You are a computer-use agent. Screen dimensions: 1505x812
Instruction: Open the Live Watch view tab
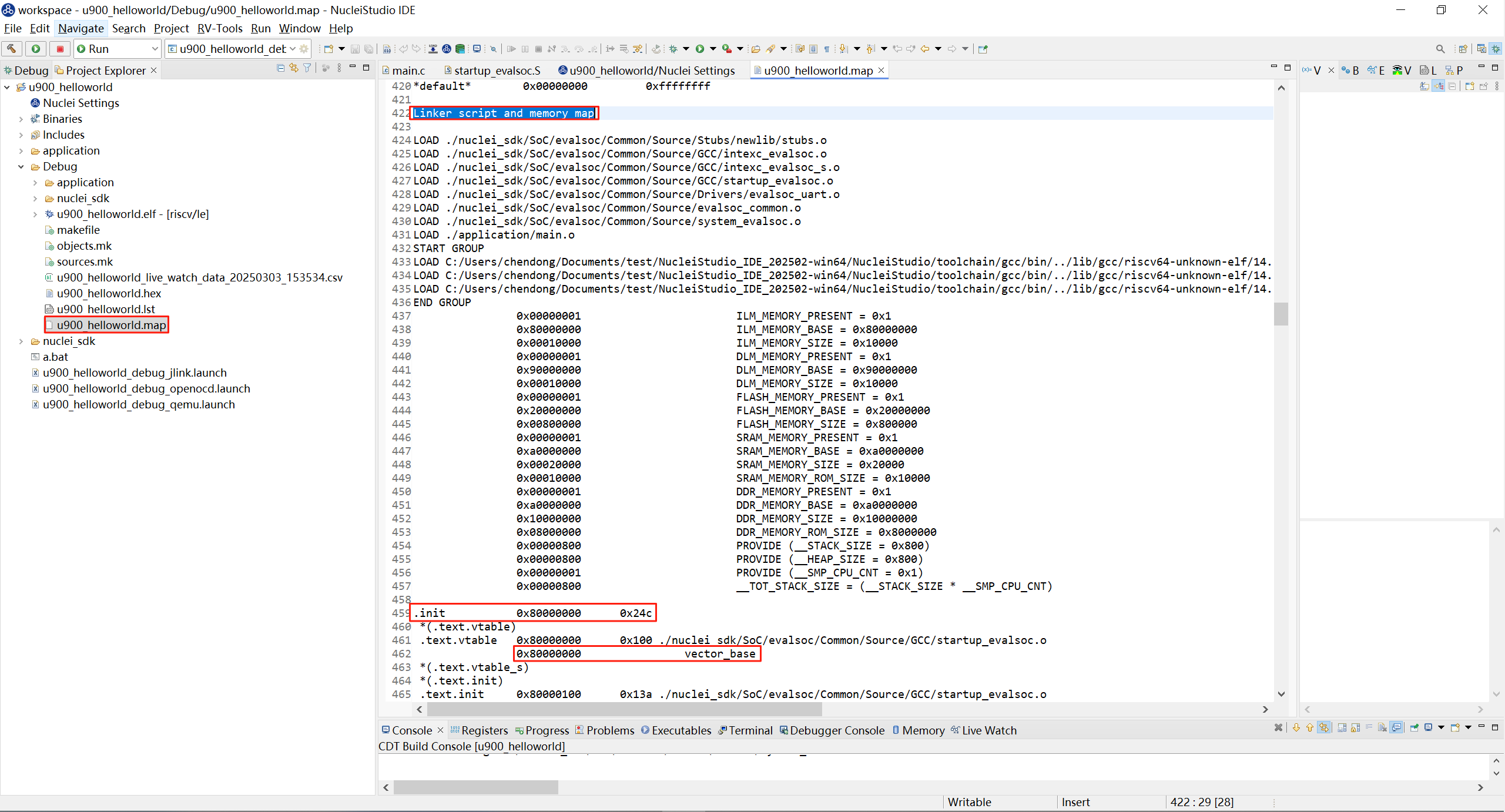[988, 730]
